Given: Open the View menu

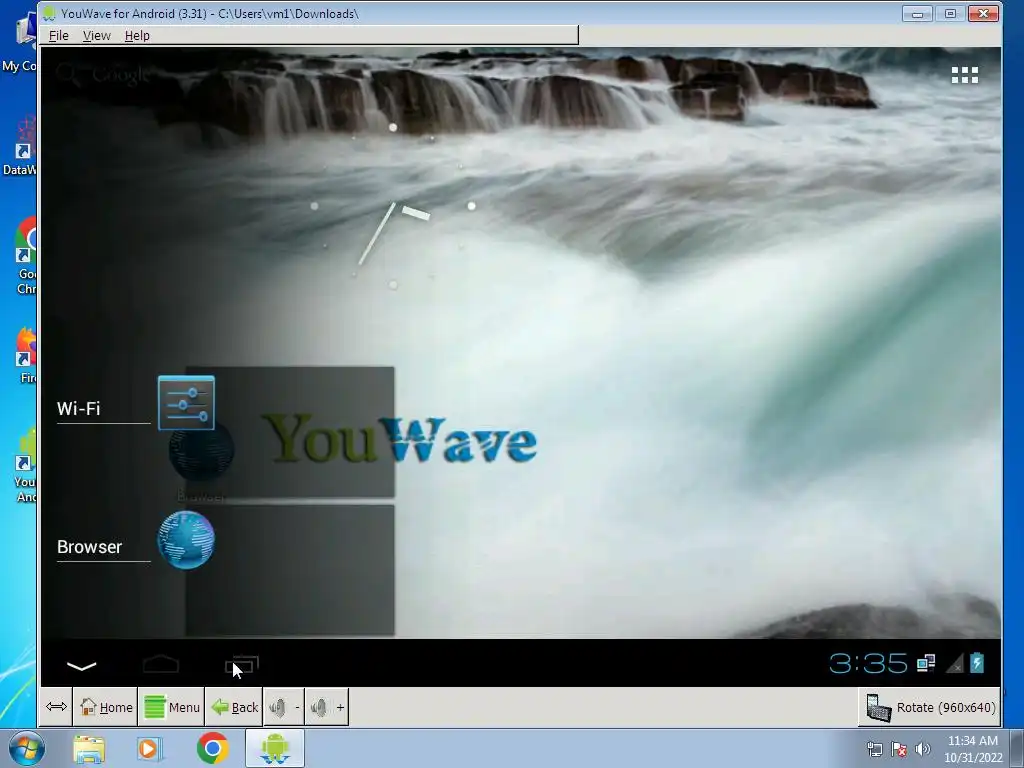Looking at the screenshot, I should [97, 35].
